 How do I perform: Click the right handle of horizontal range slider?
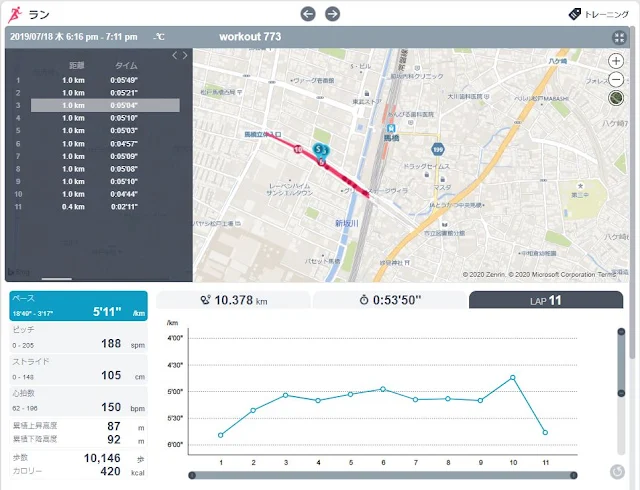(x=573, y=475)
